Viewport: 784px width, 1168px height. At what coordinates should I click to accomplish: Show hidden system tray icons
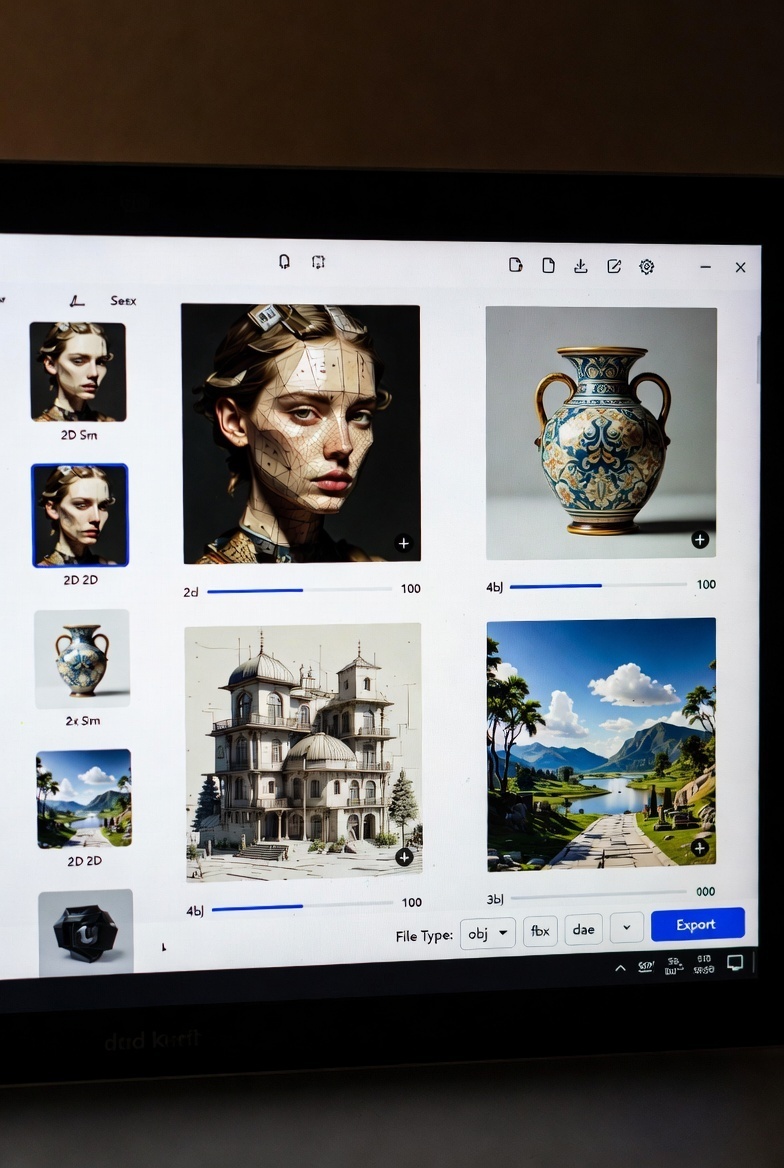(x=620, y=967)
